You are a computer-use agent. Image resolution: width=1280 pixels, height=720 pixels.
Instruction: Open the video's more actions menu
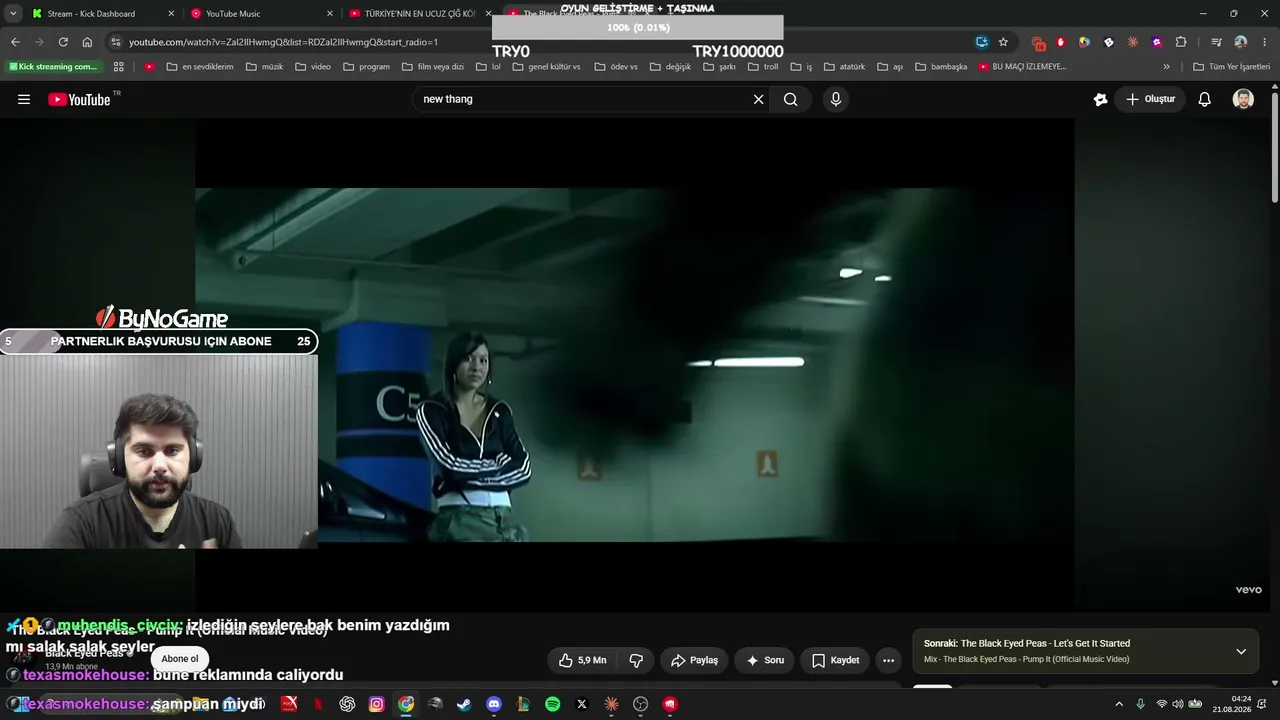[x=888, y=660]
